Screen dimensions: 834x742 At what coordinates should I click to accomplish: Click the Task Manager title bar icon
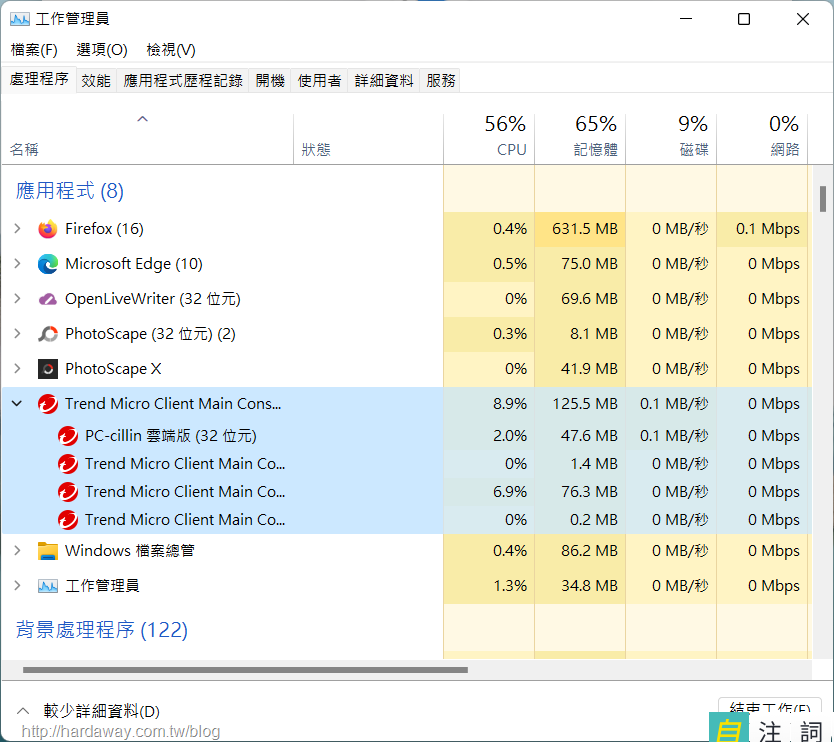pos(20,20)
